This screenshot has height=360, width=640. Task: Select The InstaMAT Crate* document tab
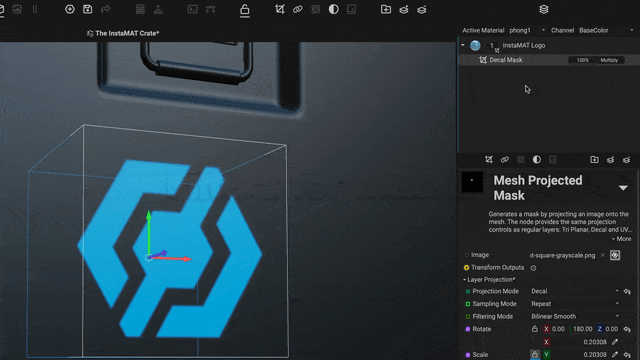(123, 33)
